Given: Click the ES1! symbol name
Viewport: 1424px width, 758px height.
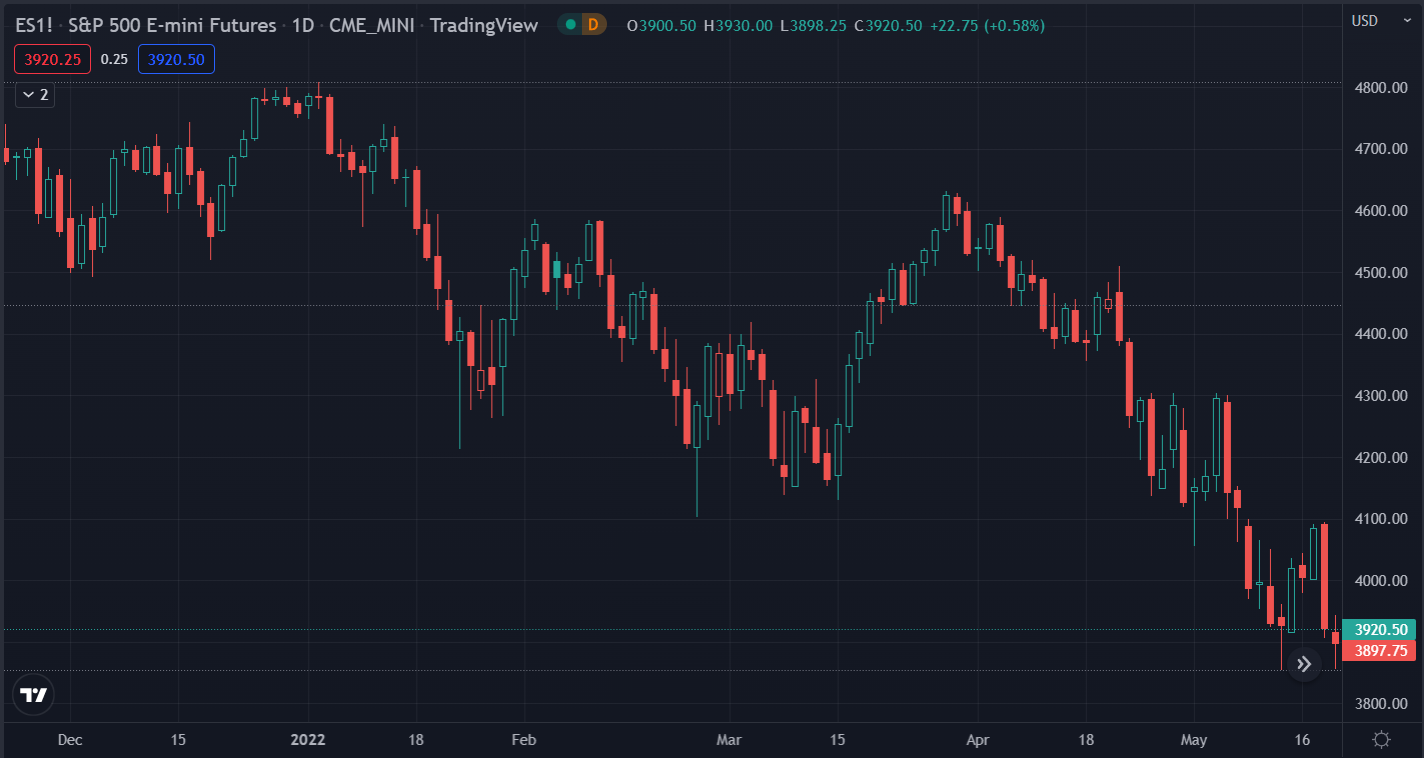Looking at the screenshot, I should 34,25.
